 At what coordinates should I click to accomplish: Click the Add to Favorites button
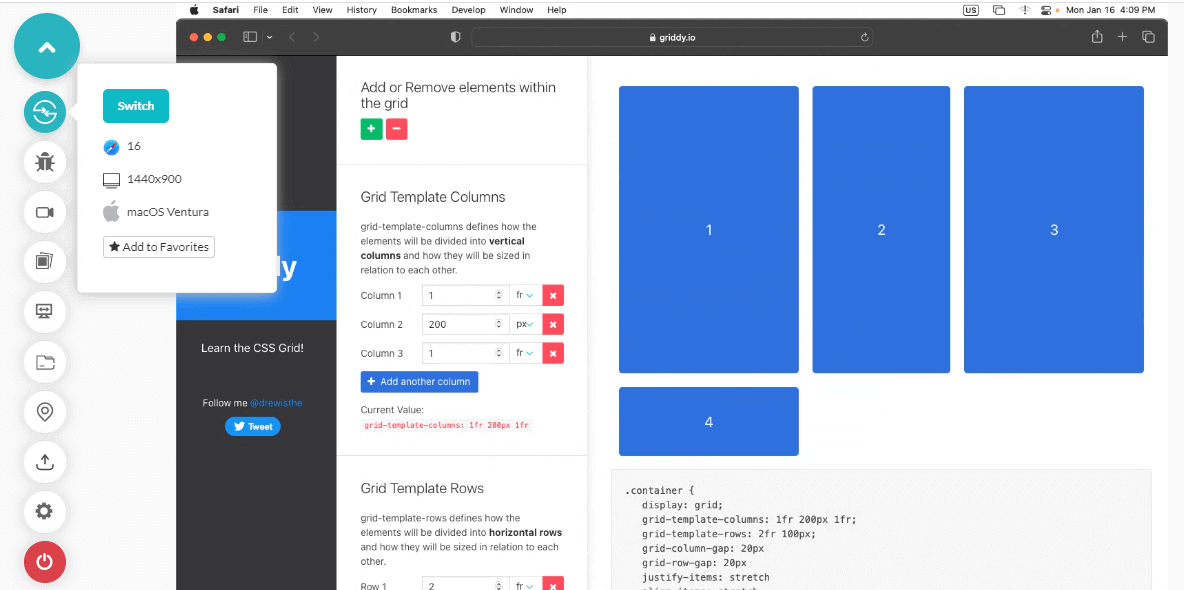(x=159, y=247)
